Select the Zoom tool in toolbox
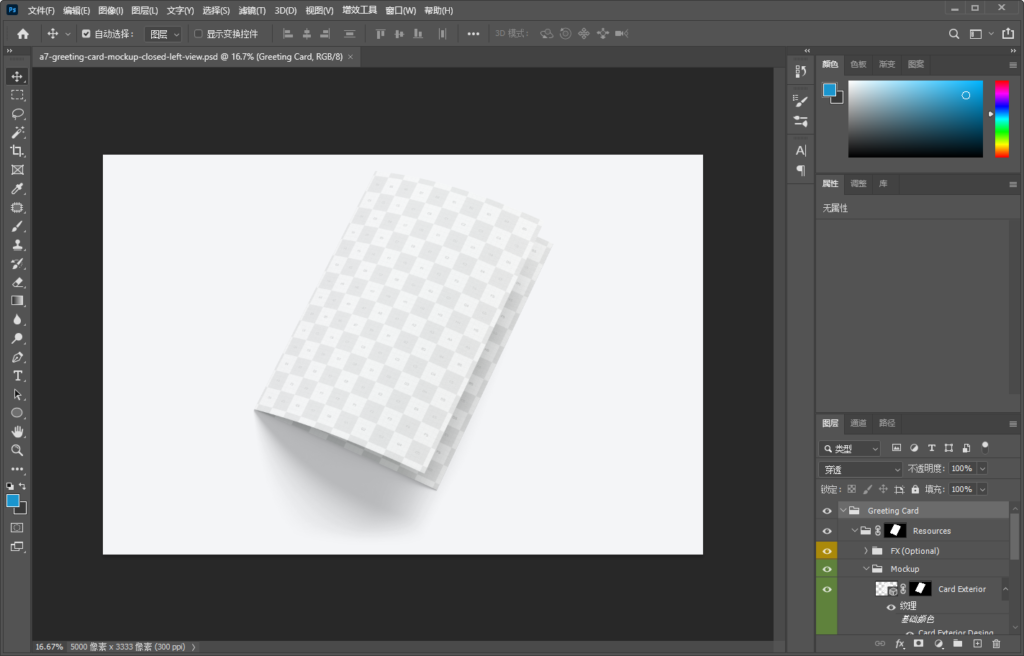The height and width of the screenshot is (656, 1024). coord(17,450)
